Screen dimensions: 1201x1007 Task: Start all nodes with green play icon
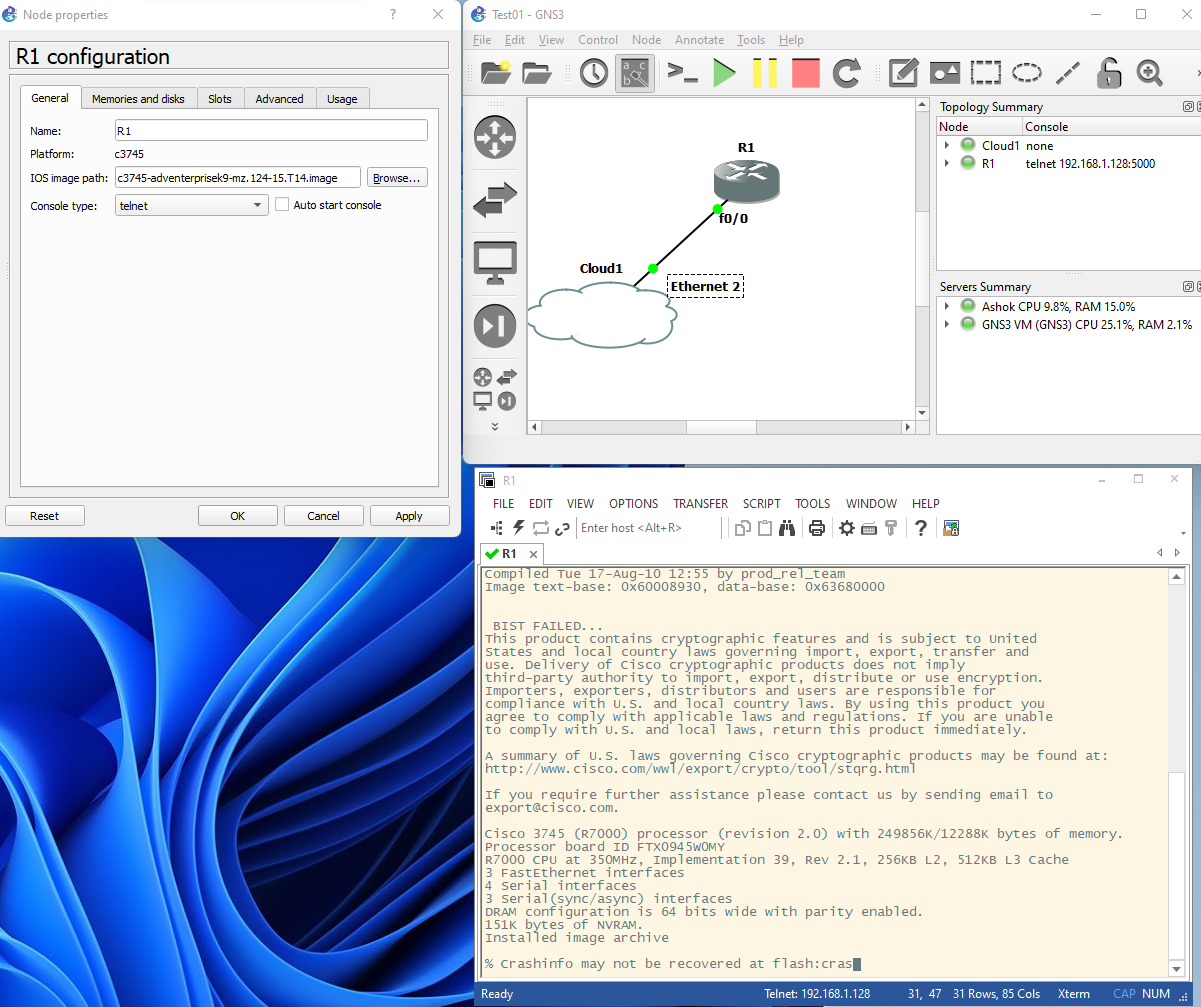(725, 73)
